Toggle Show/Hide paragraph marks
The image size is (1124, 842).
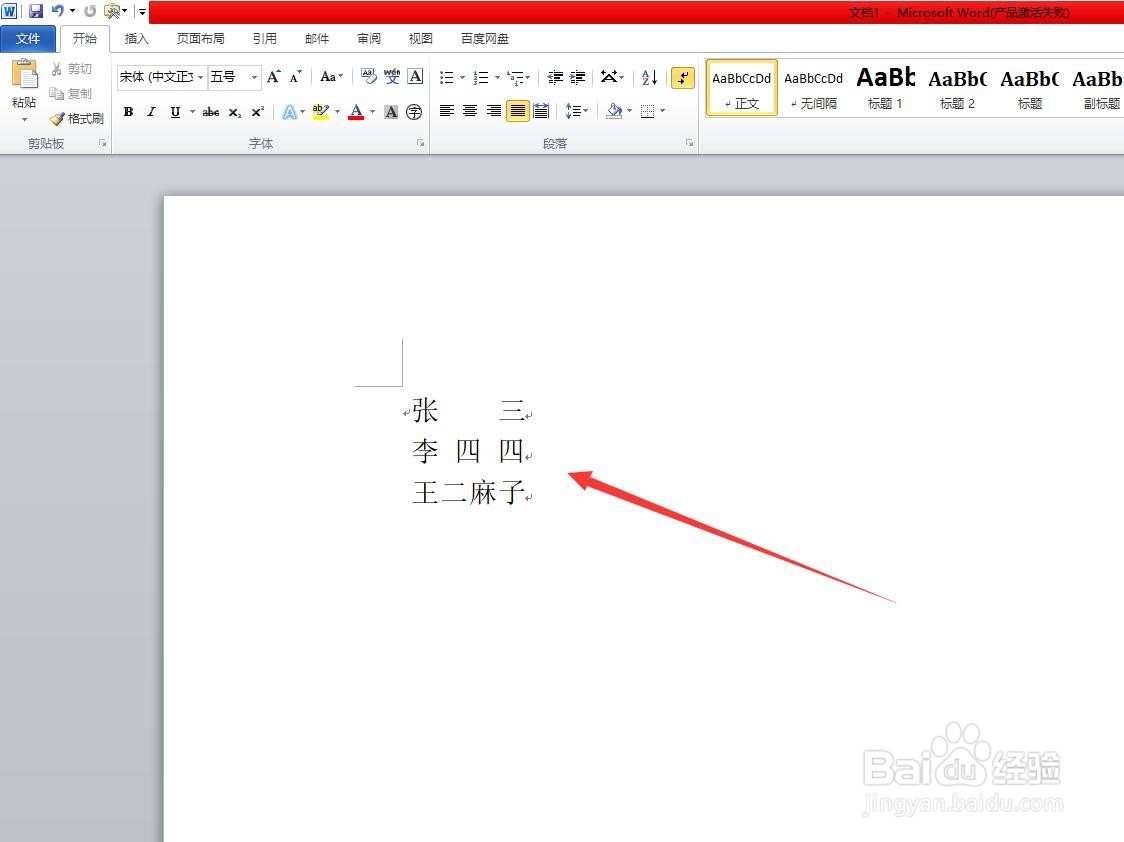click(682, 77)
